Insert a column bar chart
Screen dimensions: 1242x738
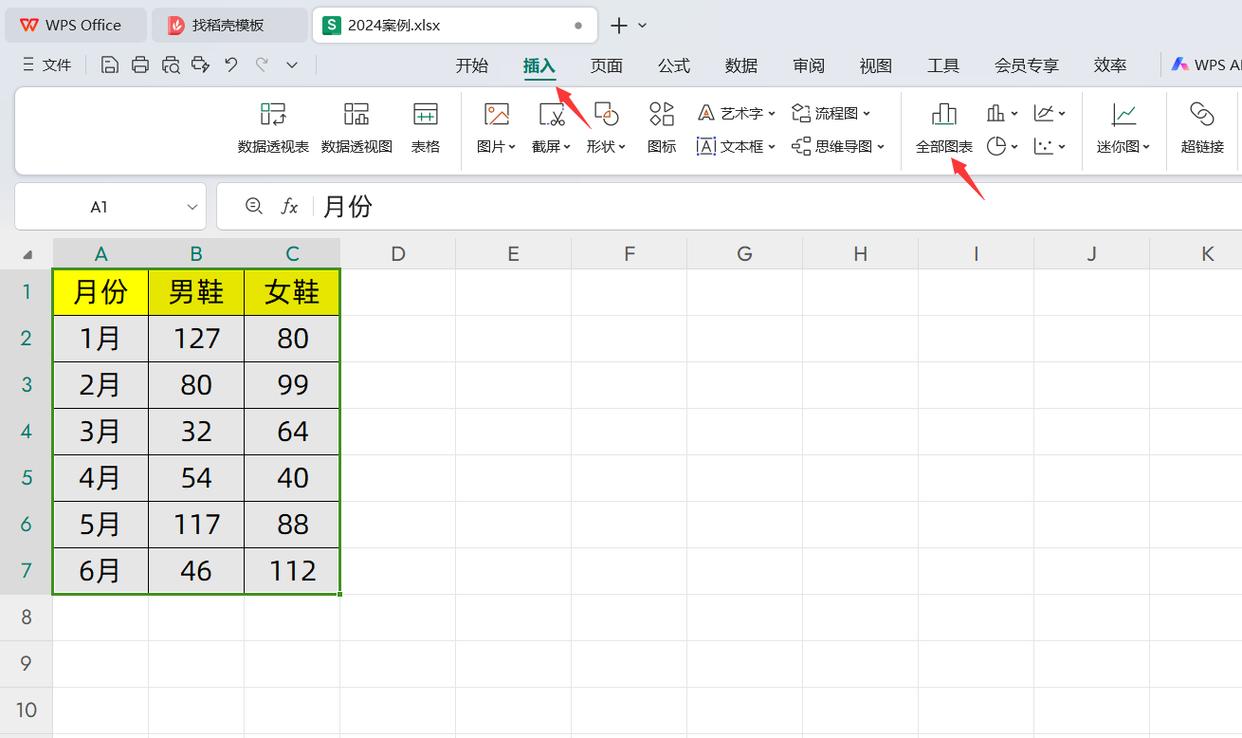click(x=1002, y=113)
